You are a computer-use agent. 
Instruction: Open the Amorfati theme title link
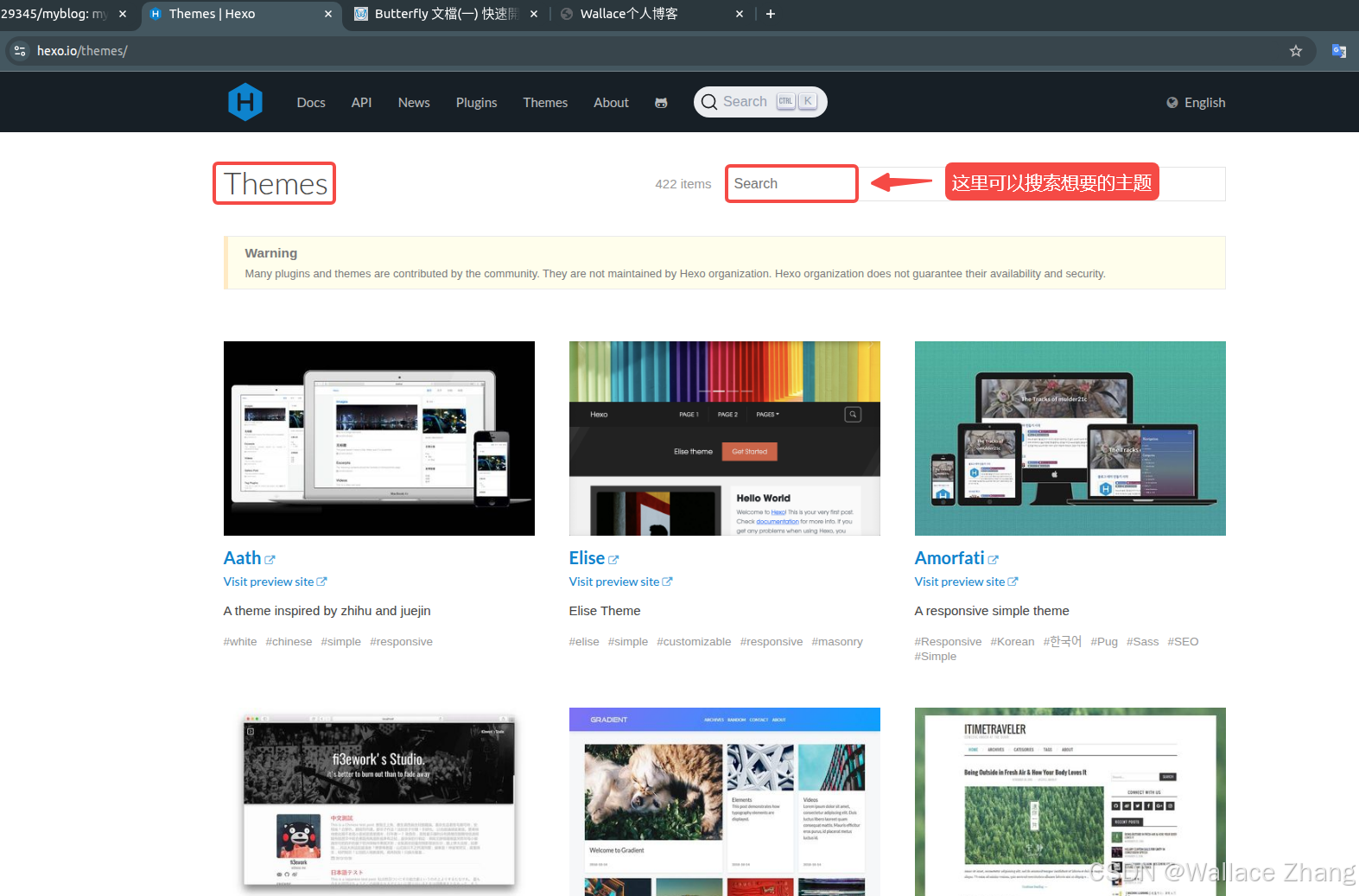pos(949,558)
